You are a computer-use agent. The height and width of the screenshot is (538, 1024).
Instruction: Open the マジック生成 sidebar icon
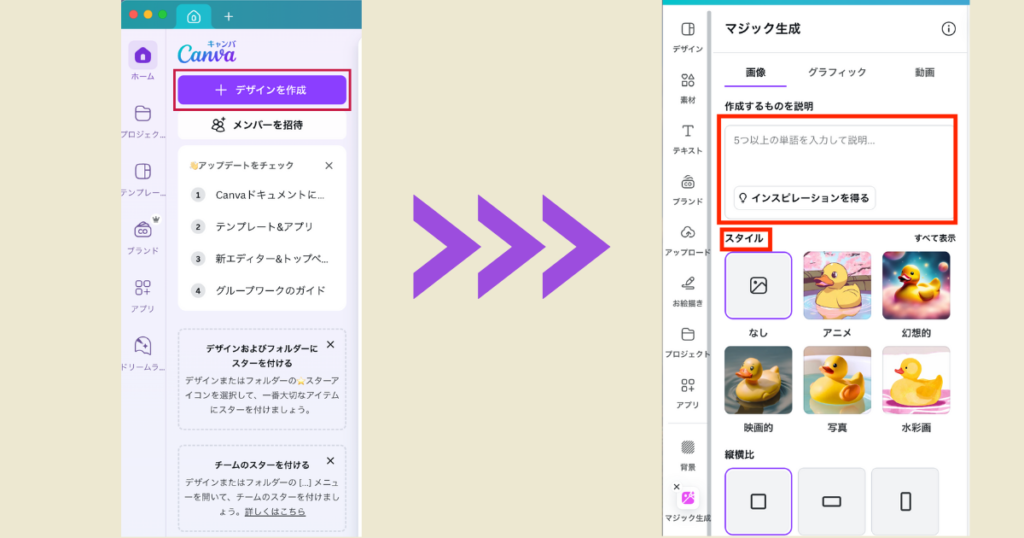687,498
